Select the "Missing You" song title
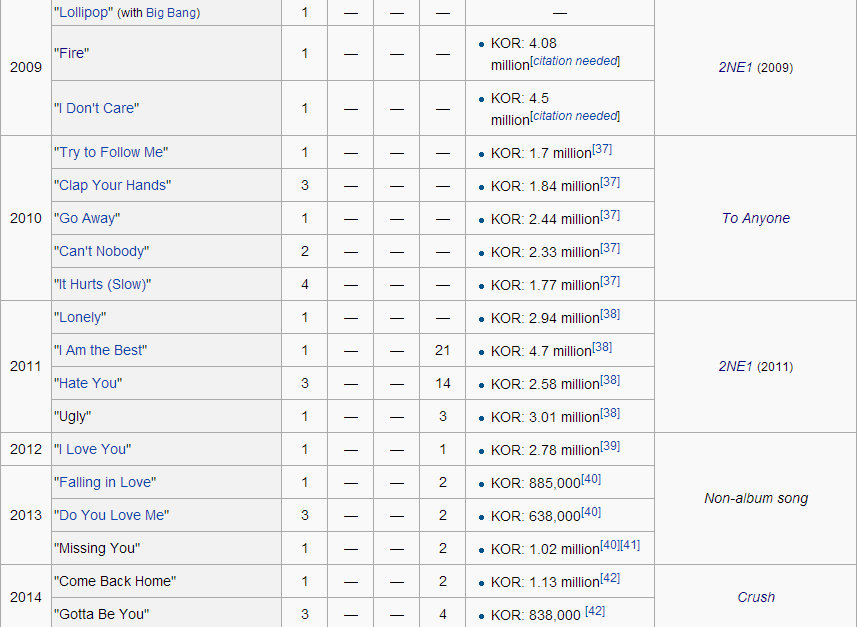Screen dimensions: 858x627 [97, 548]
